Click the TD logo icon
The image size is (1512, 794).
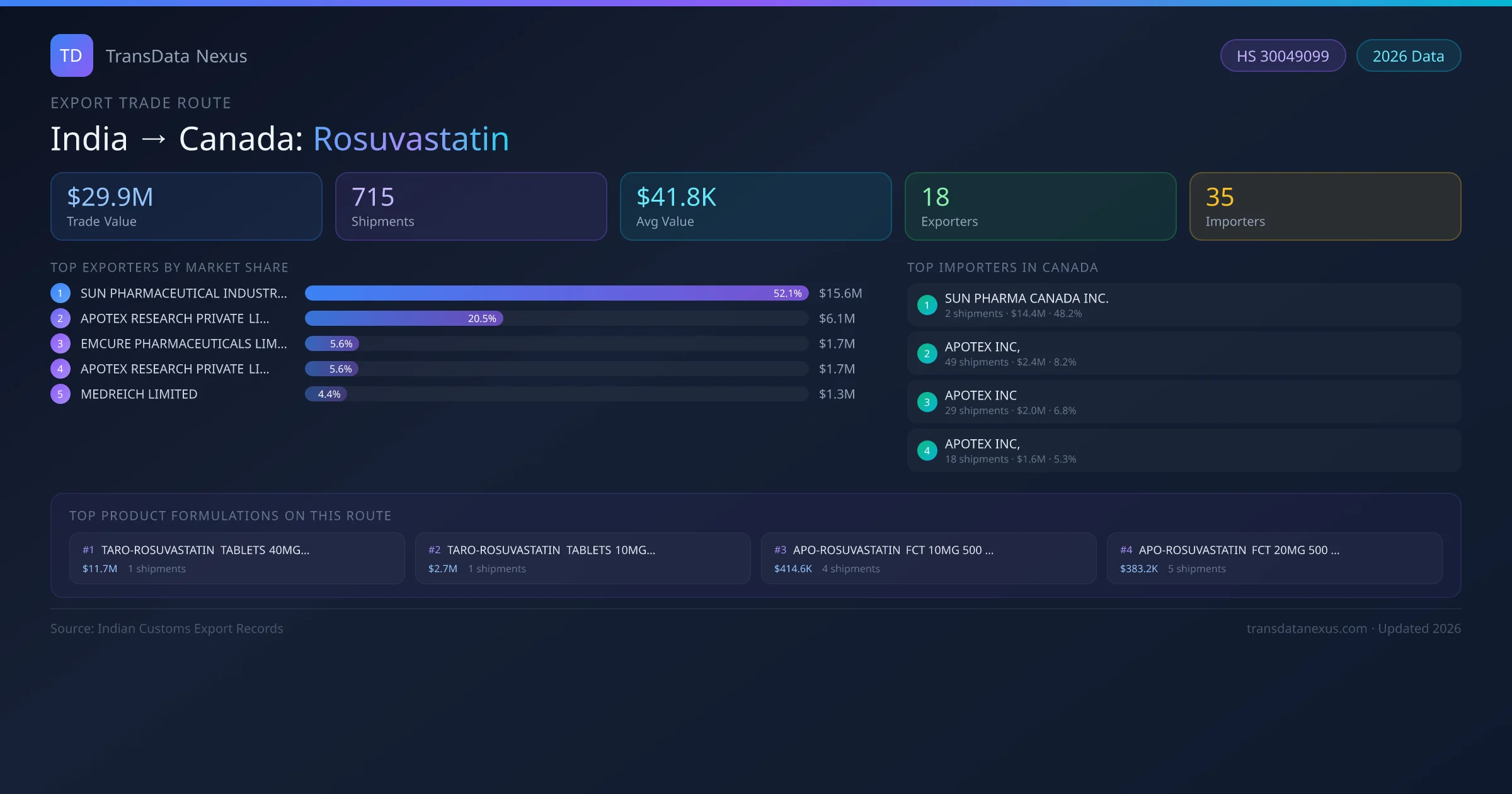71,55
